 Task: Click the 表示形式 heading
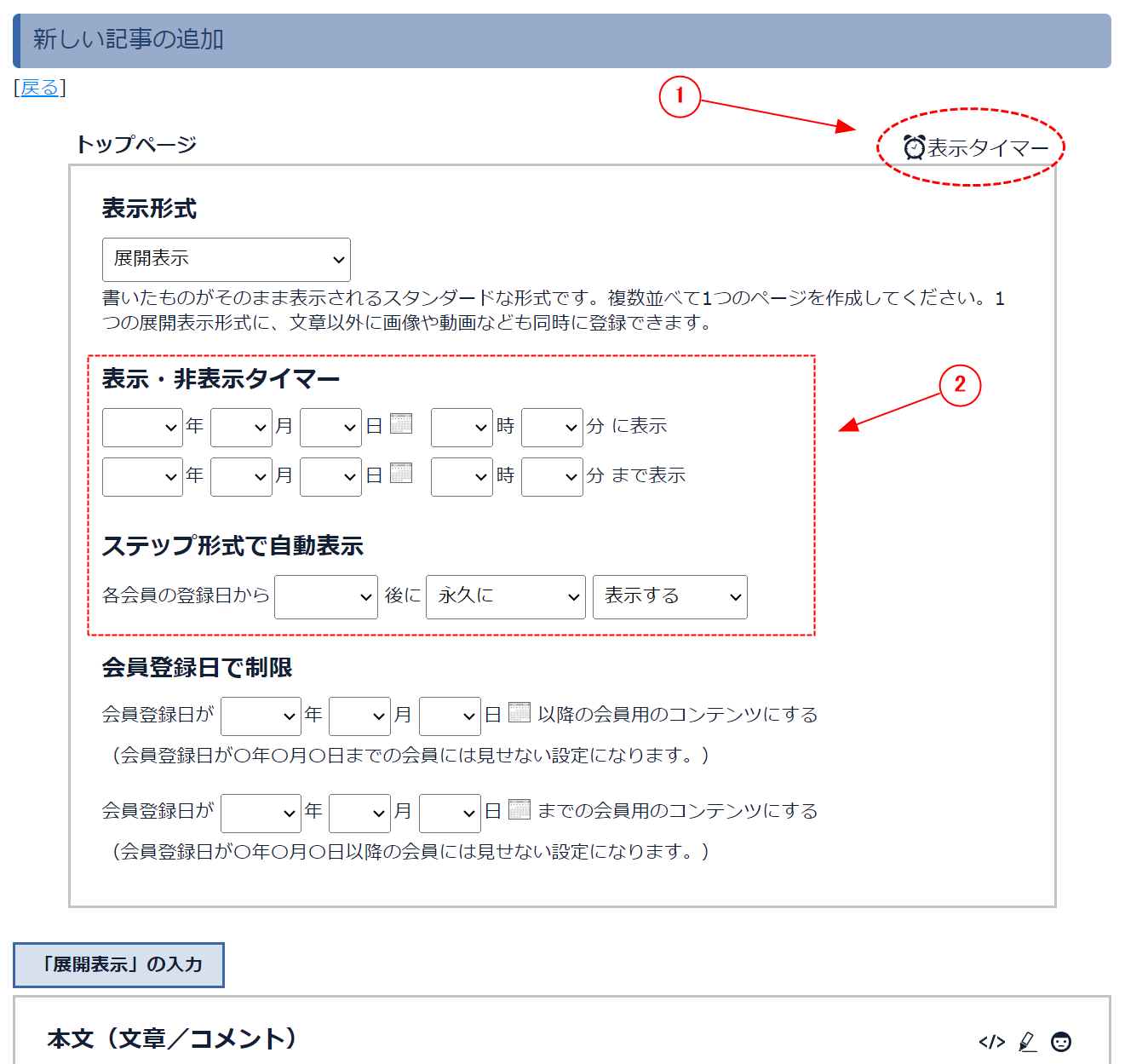pyautogui.click(x=150, y=209)
